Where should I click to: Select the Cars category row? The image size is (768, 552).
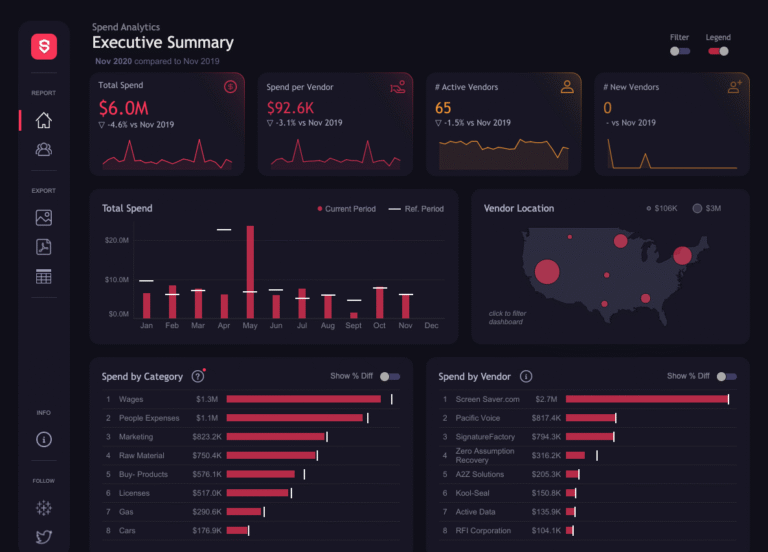(250, 530)
